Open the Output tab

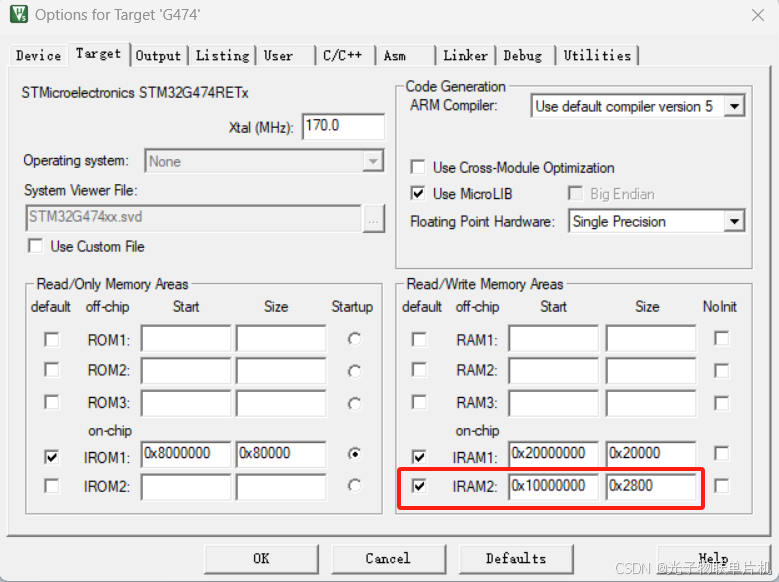pos(158,55)
